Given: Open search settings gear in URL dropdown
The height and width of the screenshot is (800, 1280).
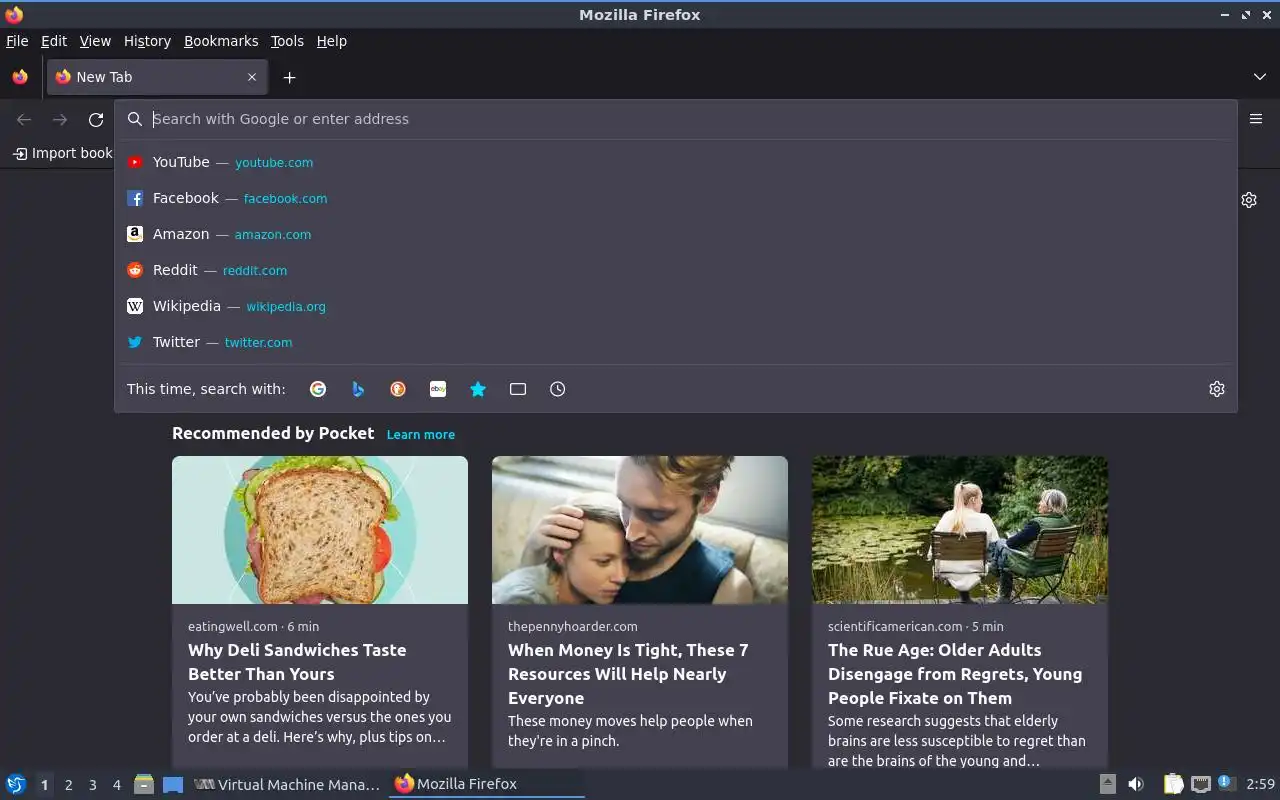Looking at the screenshot, I should pos(1217,389).
